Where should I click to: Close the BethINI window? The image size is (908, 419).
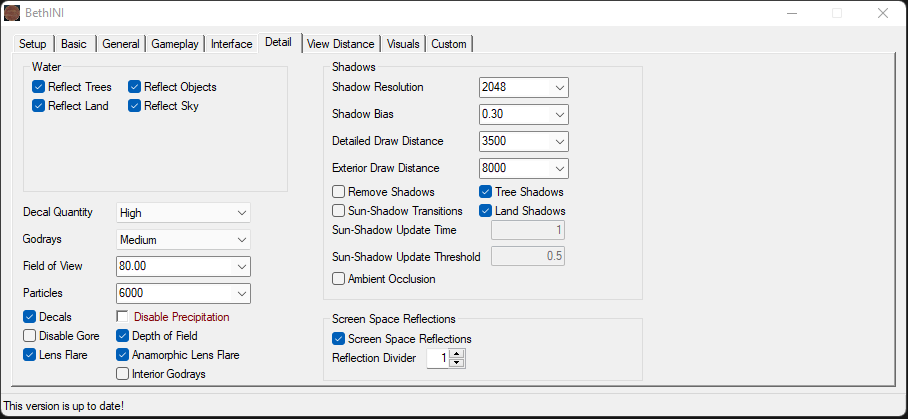(x=882, y=13)
